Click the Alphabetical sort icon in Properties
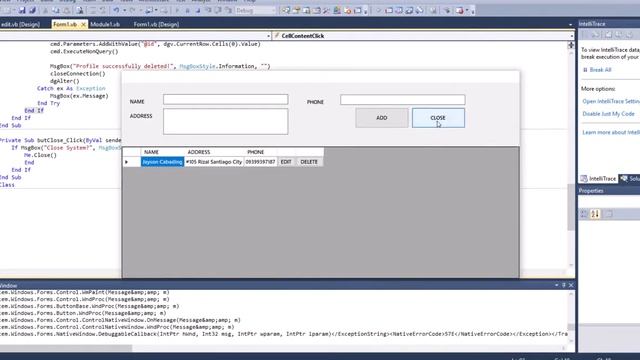Image resolution: width=640 pixels, height=360 pixels. point(595,213)
